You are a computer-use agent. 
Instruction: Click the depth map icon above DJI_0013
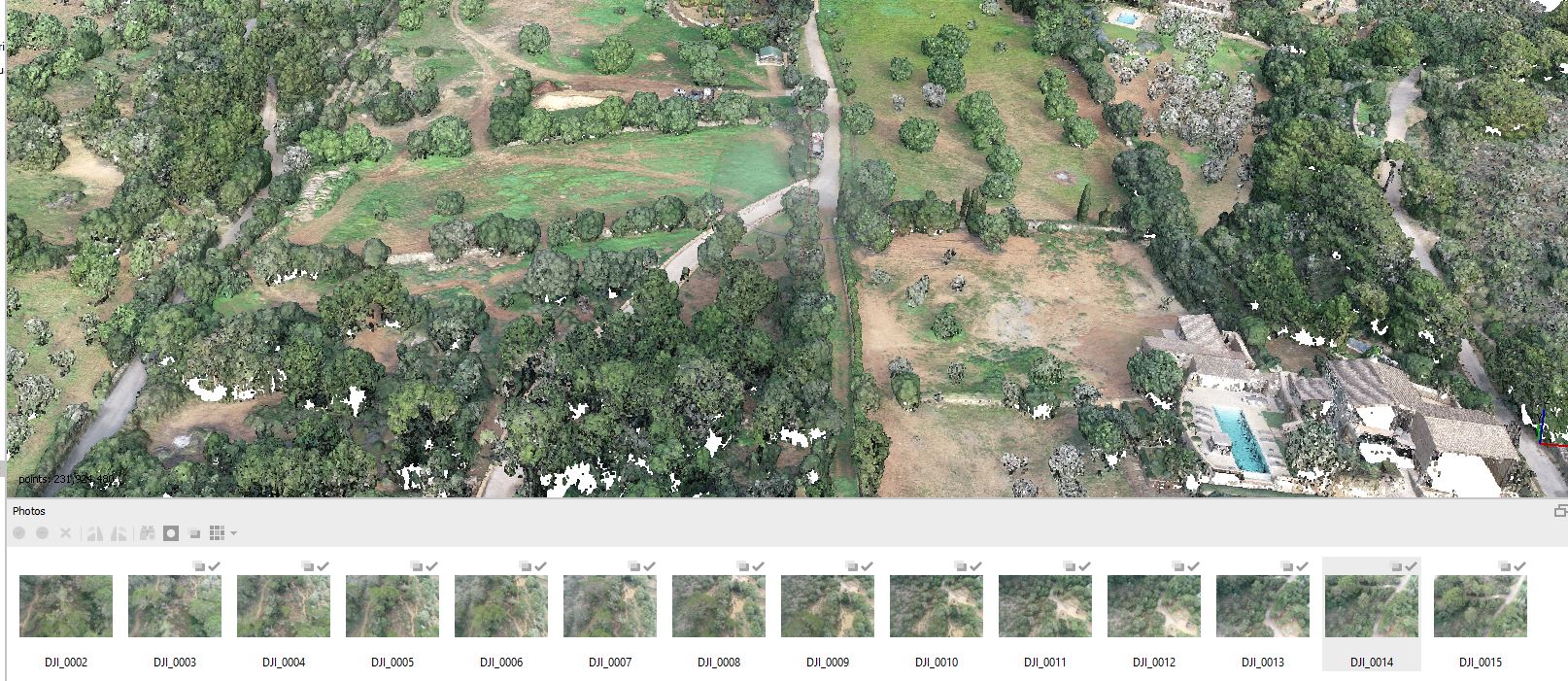pos(1287,565)
